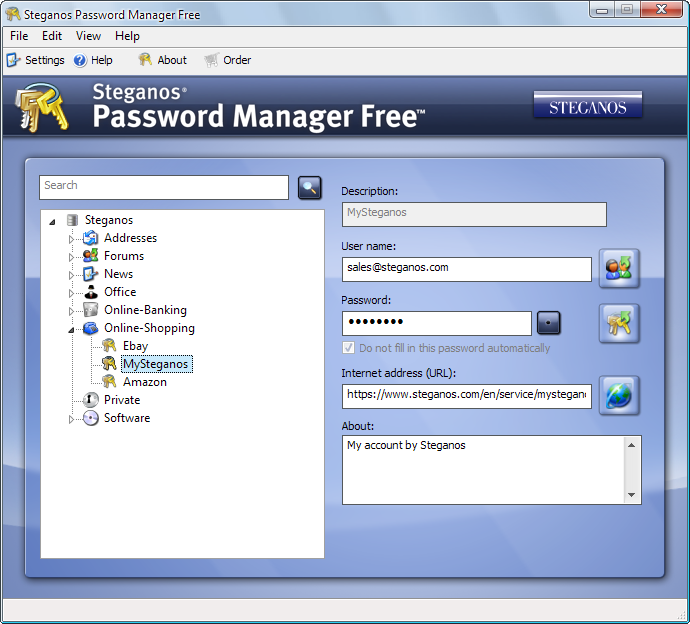Image resolution: width=690 pixels, height=624 pixels.
Task: Click the Forums folder icon
Action: (90, 256)
